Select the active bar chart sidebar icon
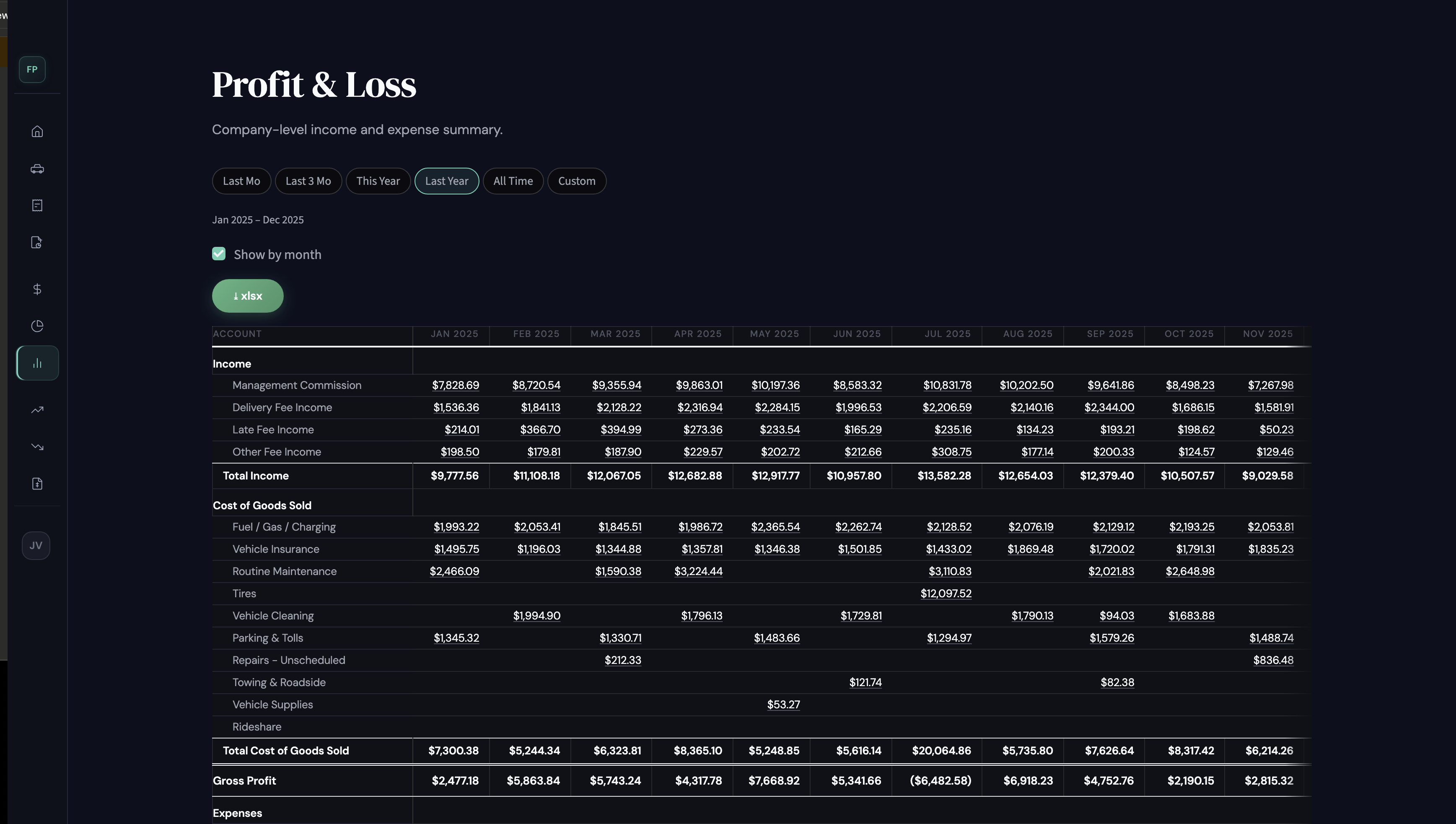1456x824 pixels. pos(37,363)
